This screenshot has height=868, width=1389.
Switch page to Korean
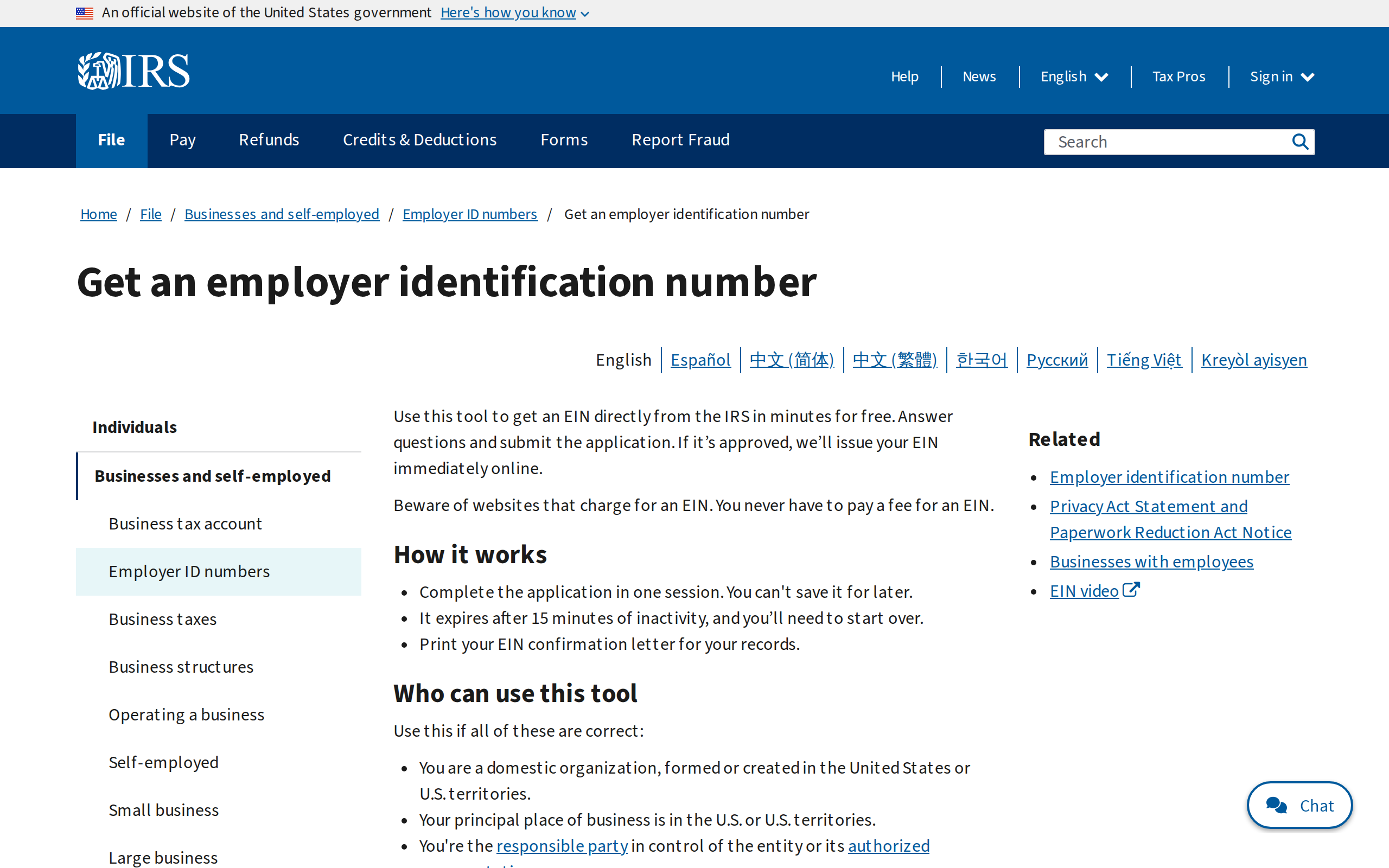[982, 360]
